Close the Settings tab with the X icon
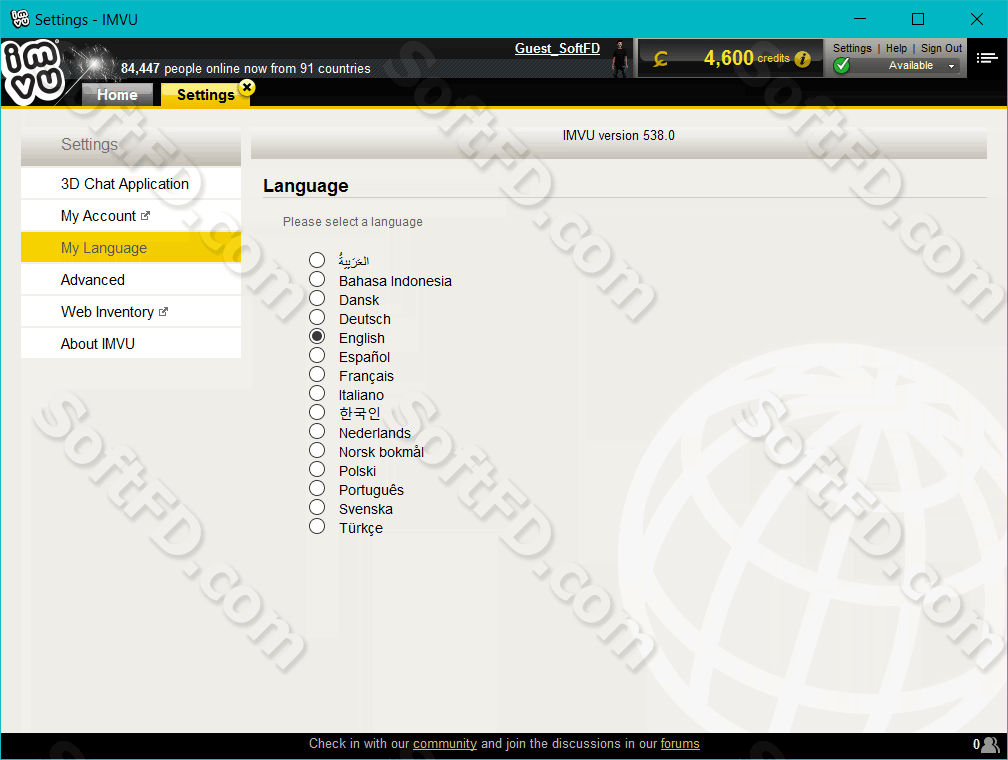 pos(247,87)
